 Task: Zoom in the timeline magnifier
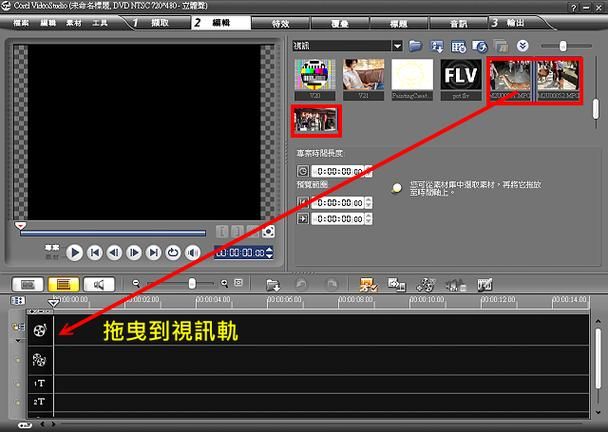click(224, 283)
